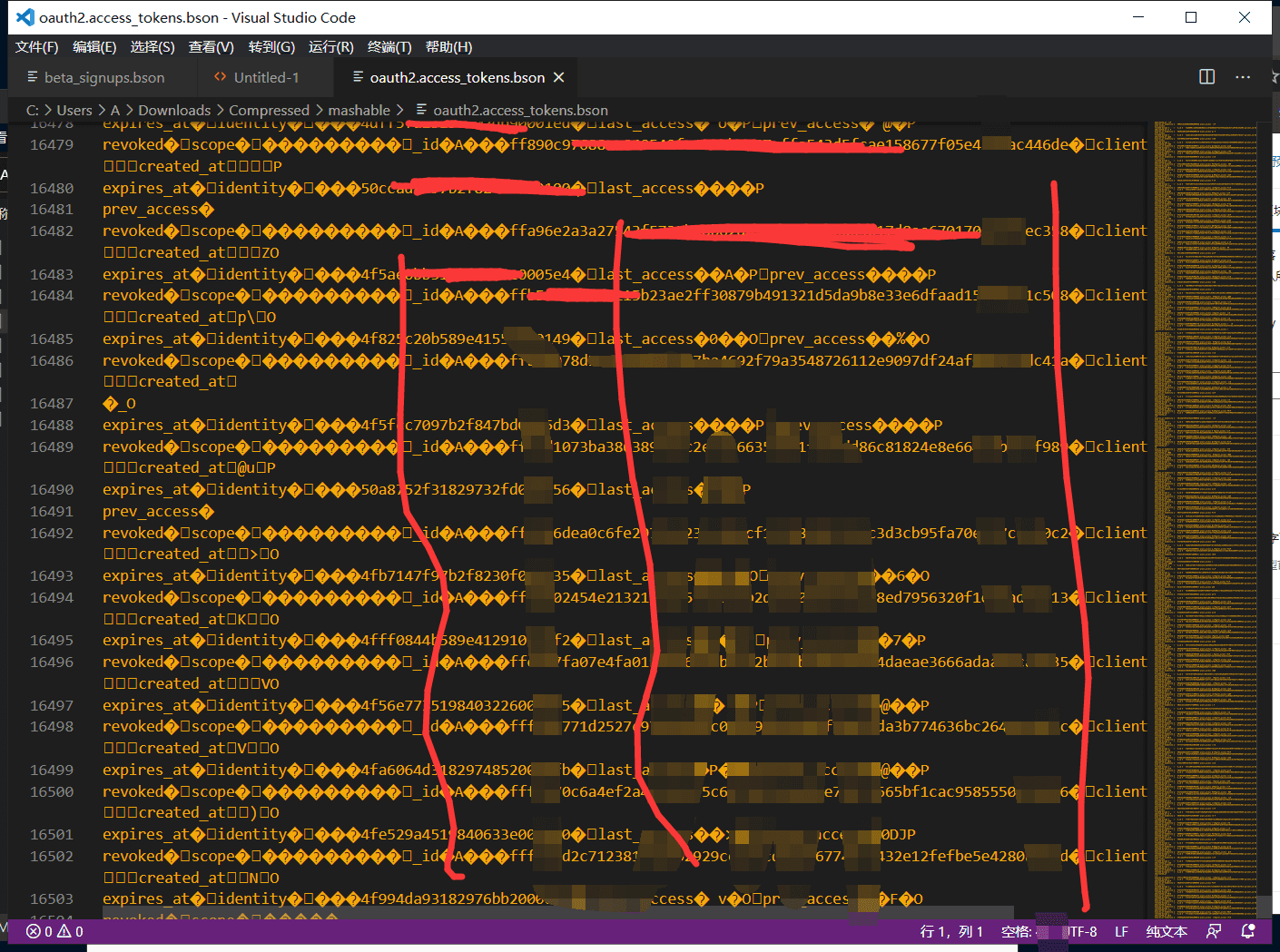Click the 行 1, 列 1 cursor position
The width and height of the screenshot is (1280, 952).
(x=951, y=931)
